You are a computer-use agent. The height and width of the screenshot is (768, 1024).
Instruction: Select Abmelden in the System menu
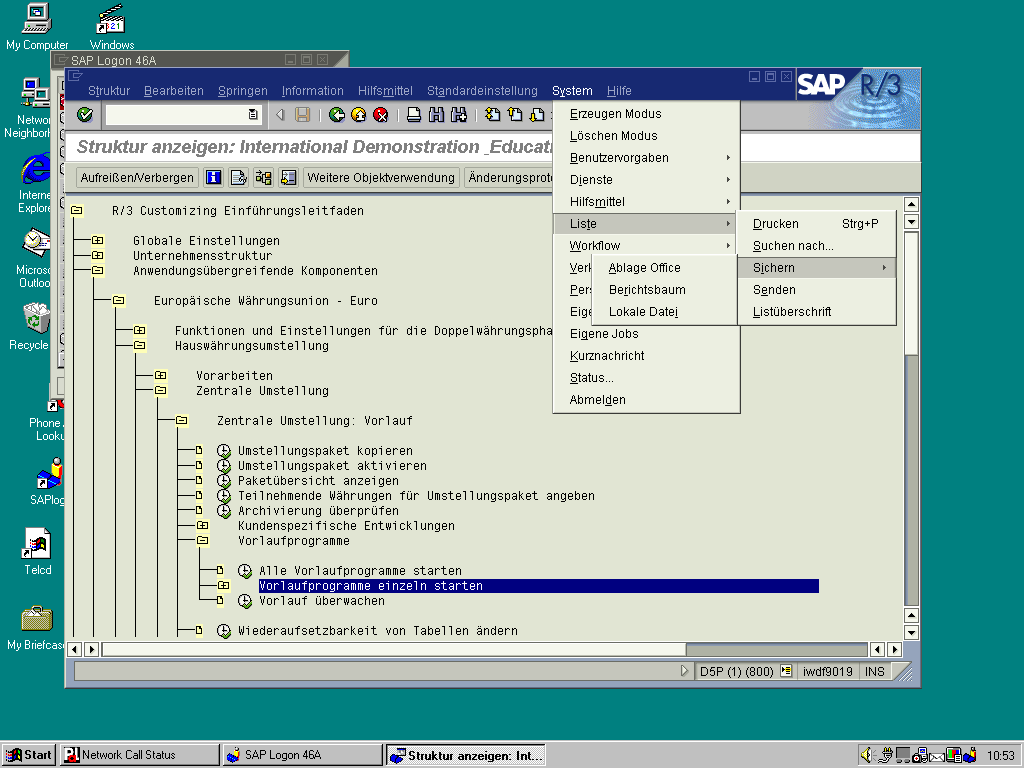point(646,400)
